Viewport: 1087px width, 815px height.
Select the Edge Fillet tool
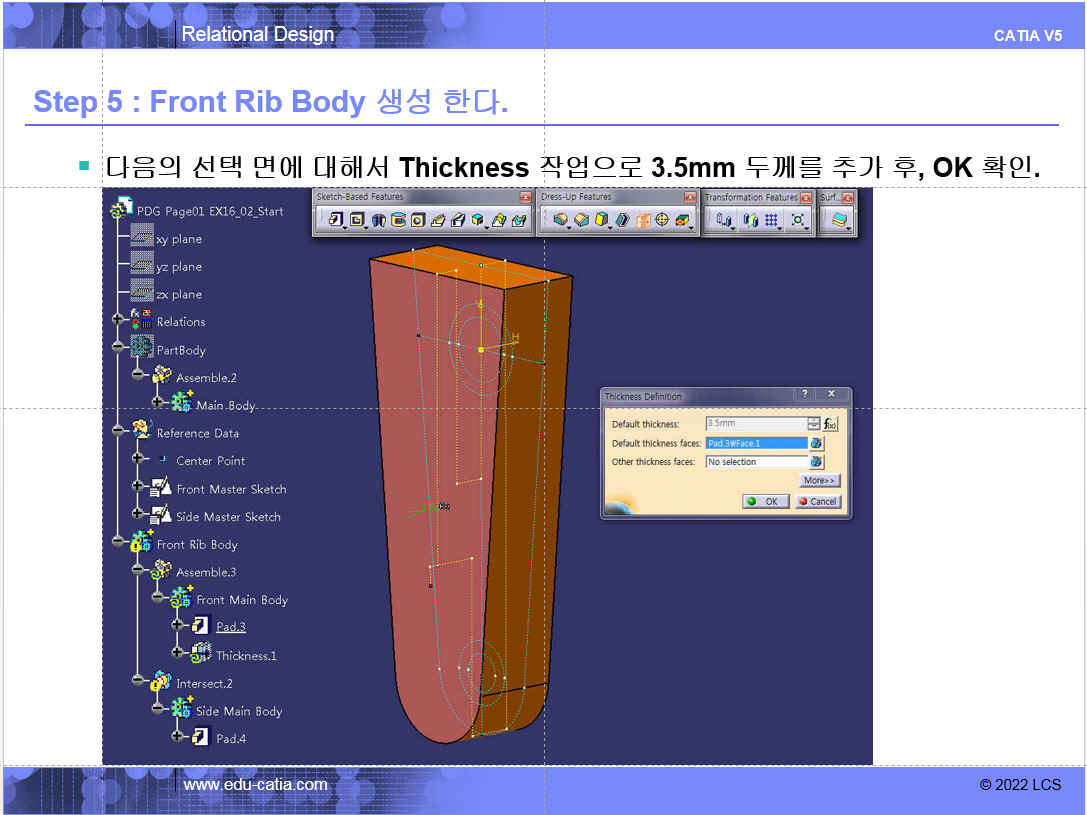click(x=561, y=220)
